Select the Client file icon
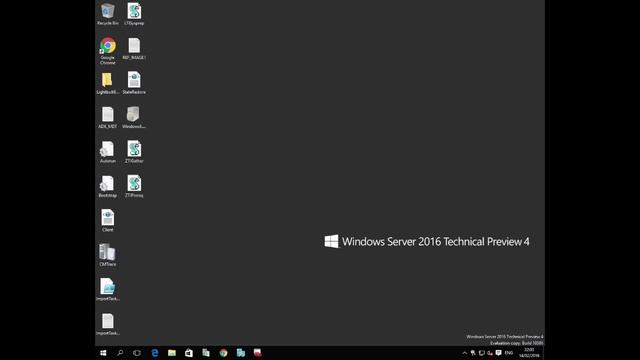The image size is (640, 360). [108, 221]
